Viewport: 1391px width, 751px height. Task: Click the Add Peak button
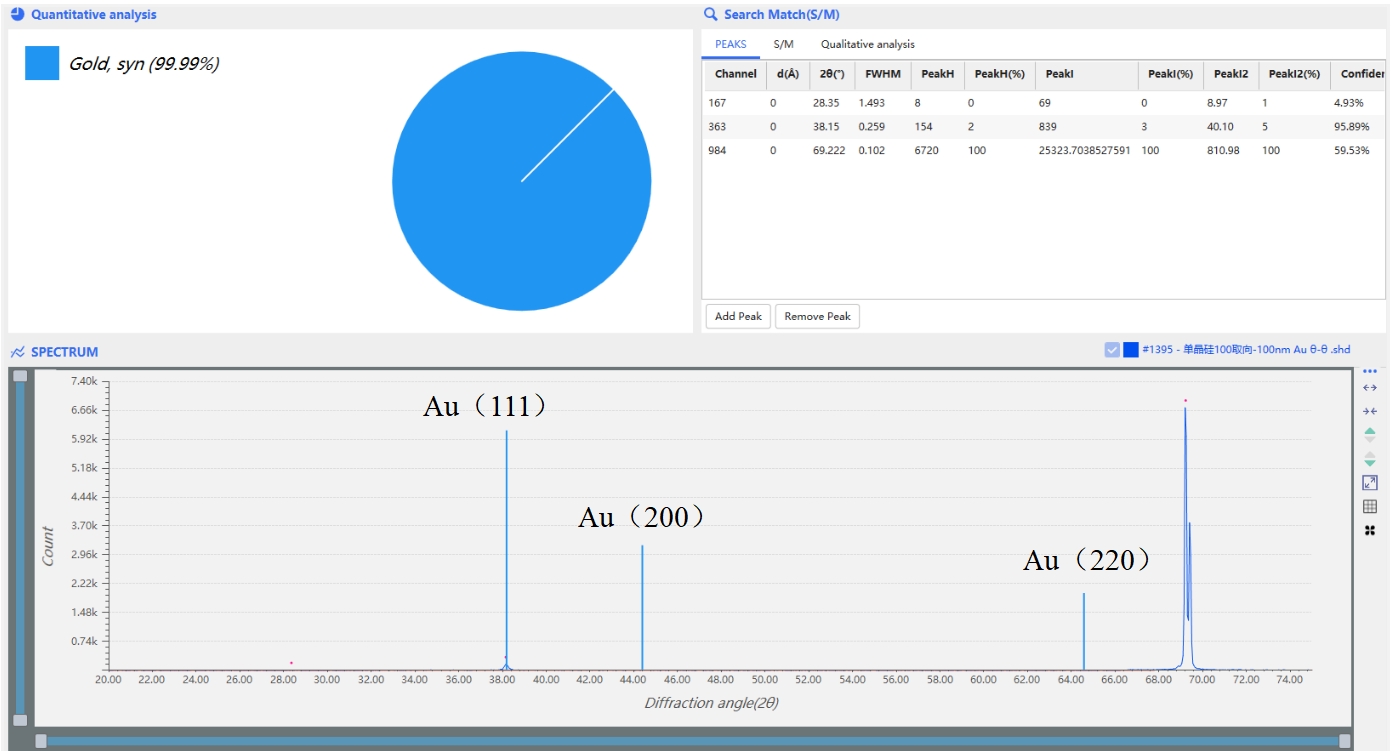(x=737, y=315)
